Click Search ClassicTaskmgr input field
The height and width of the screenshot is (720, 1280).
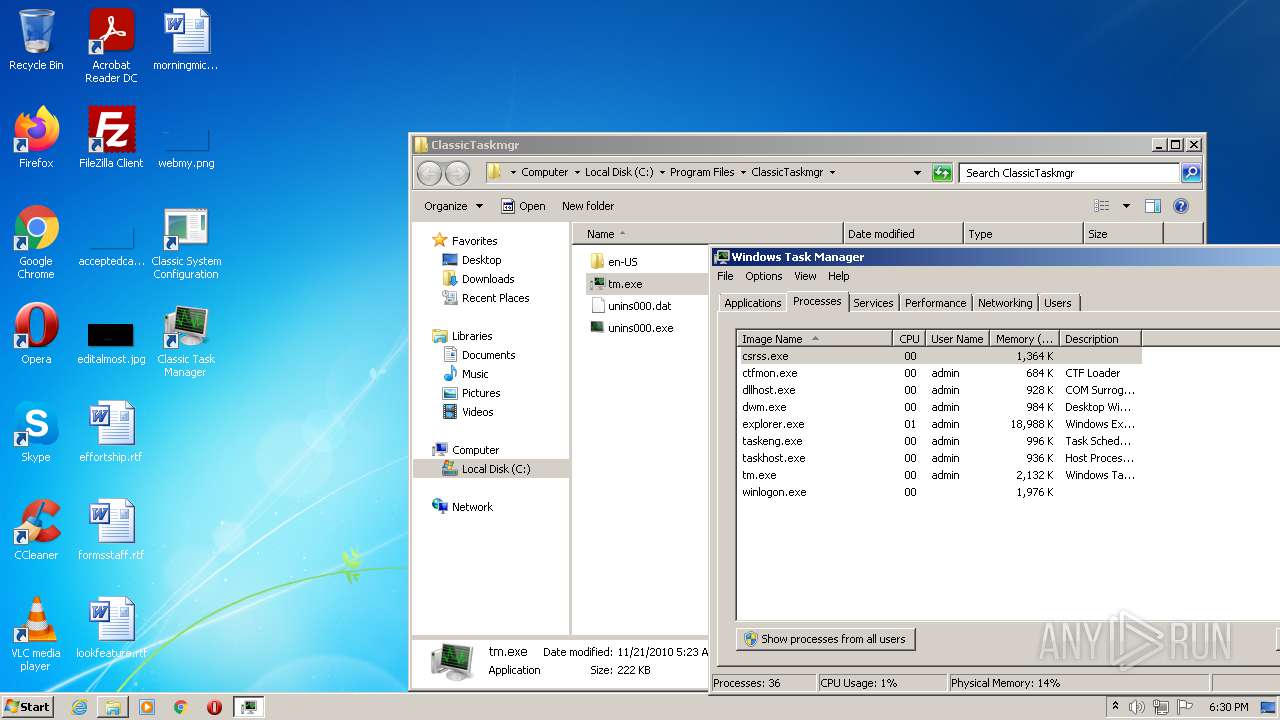pos(1068,173)
